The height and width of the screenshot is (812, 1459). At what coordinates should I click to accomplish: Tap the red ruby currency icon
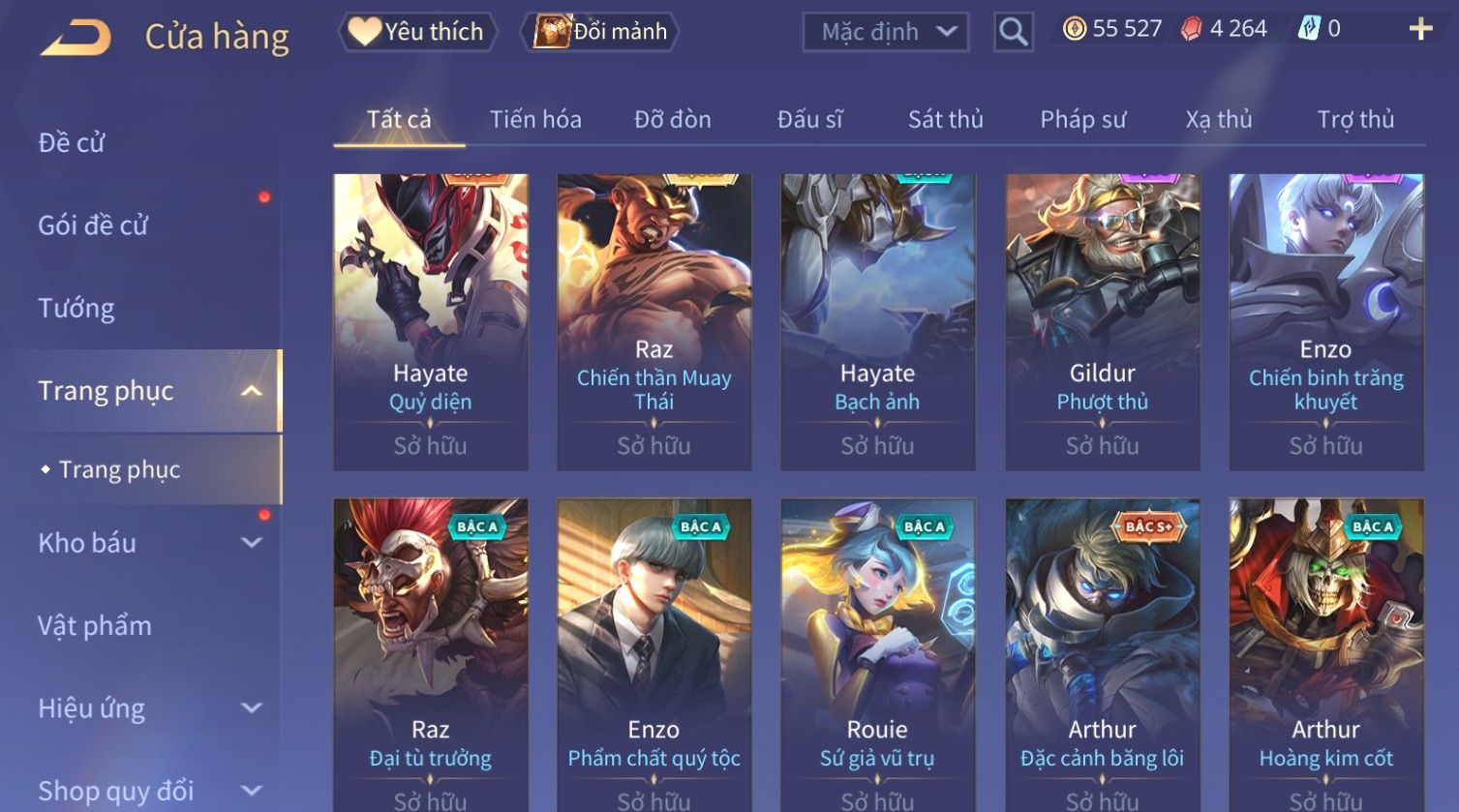click(x=1191, y=29)
